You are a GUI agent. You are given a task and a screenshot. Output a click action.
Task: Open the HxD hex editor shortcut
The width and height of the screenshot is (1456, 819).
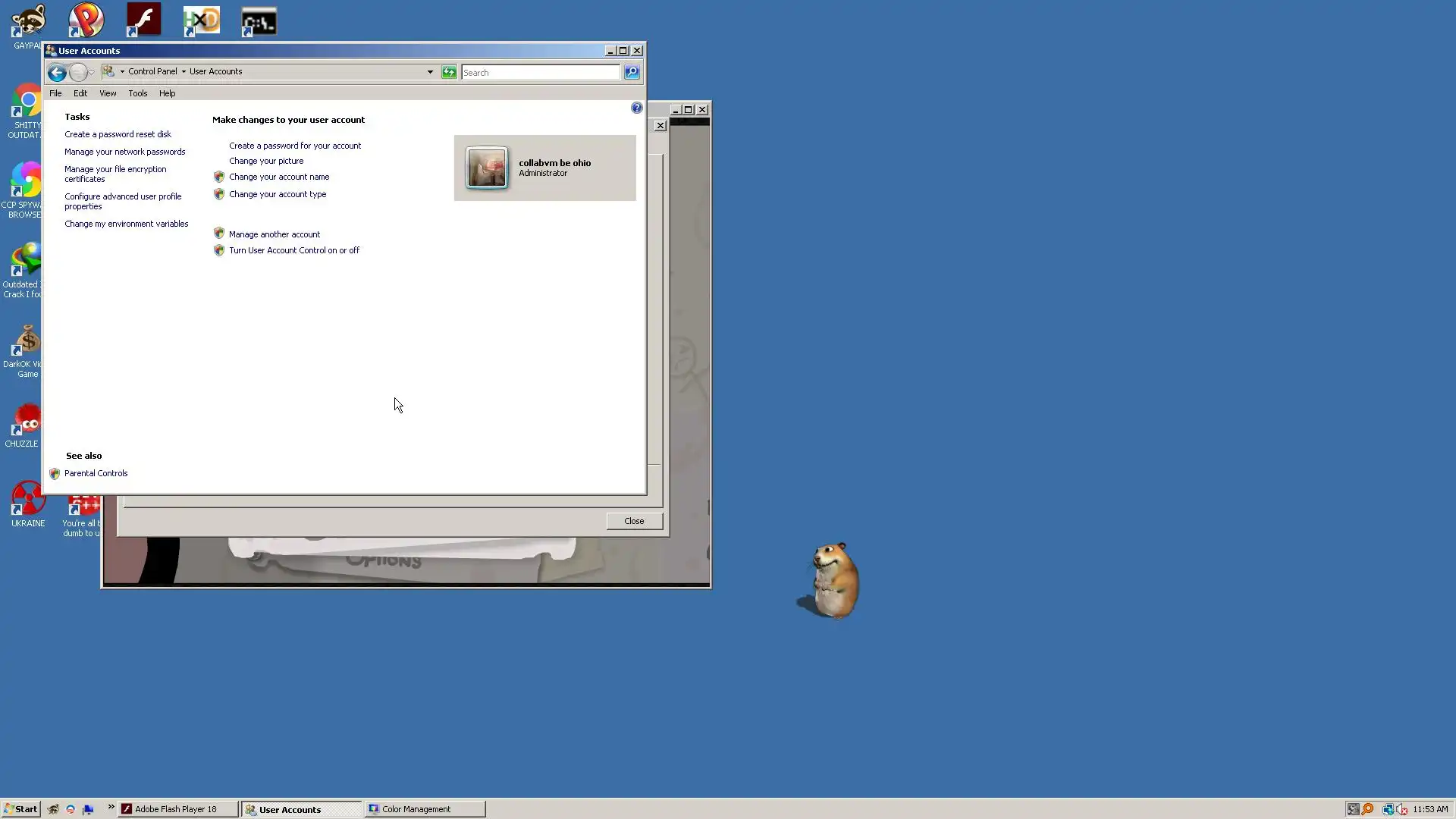pyautogui.click(x=202, y=20)
